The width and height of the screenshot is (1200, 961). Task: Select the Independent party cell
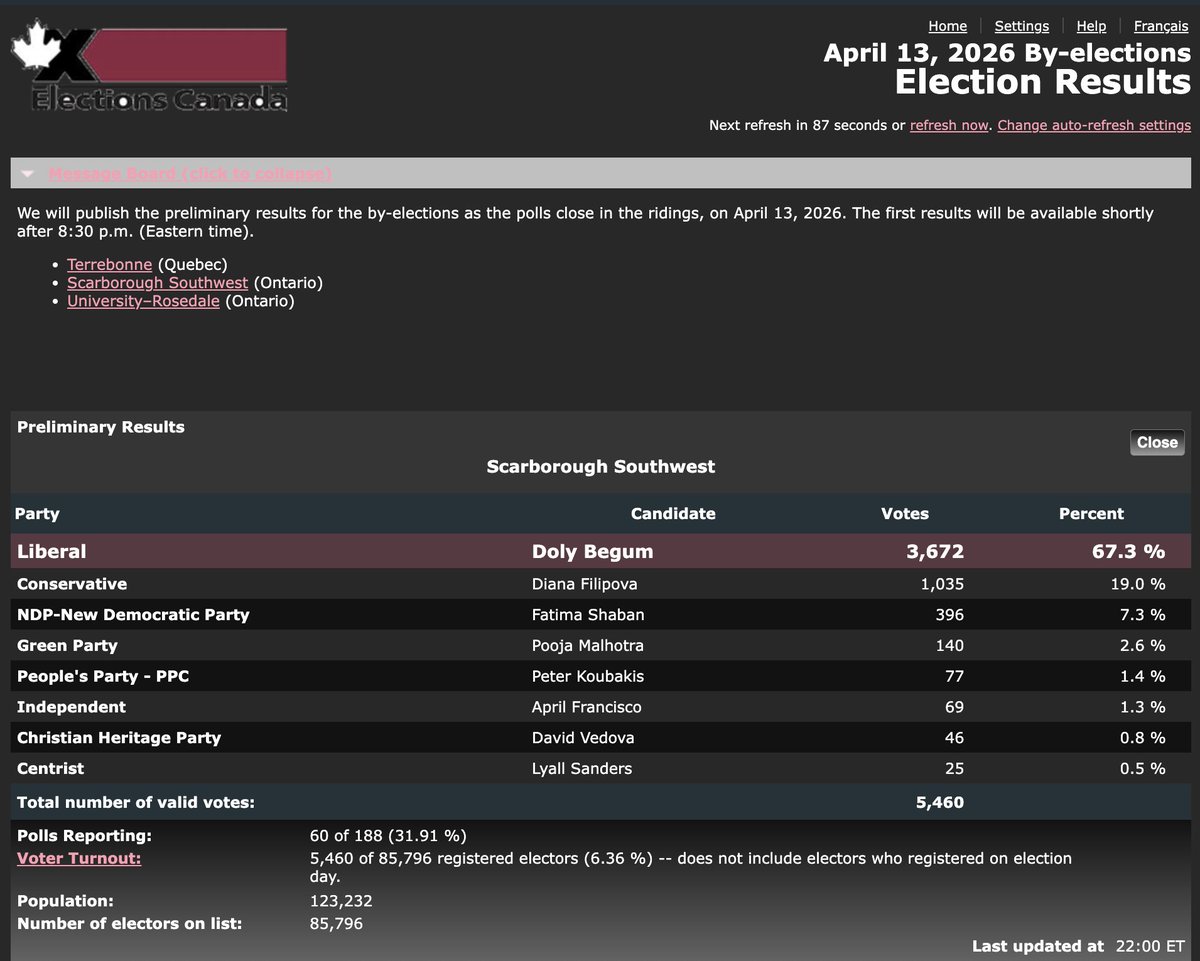[x=71, y=707]
